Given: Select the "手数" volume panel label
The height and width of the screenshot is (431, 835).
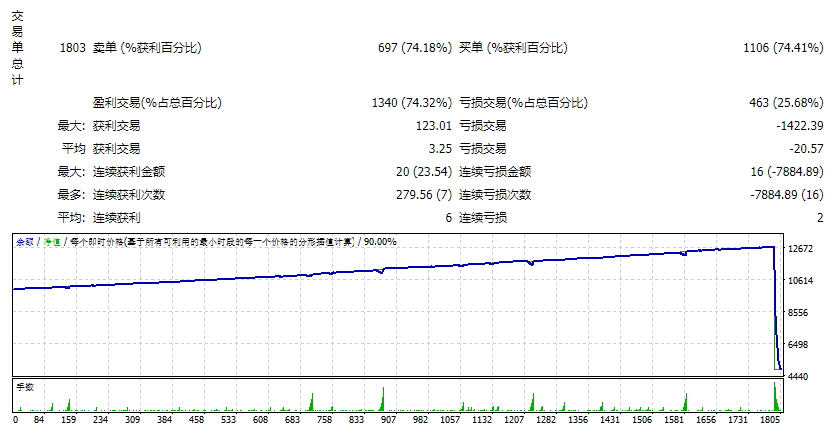Looking at the screenshot, I should [25, 387].
